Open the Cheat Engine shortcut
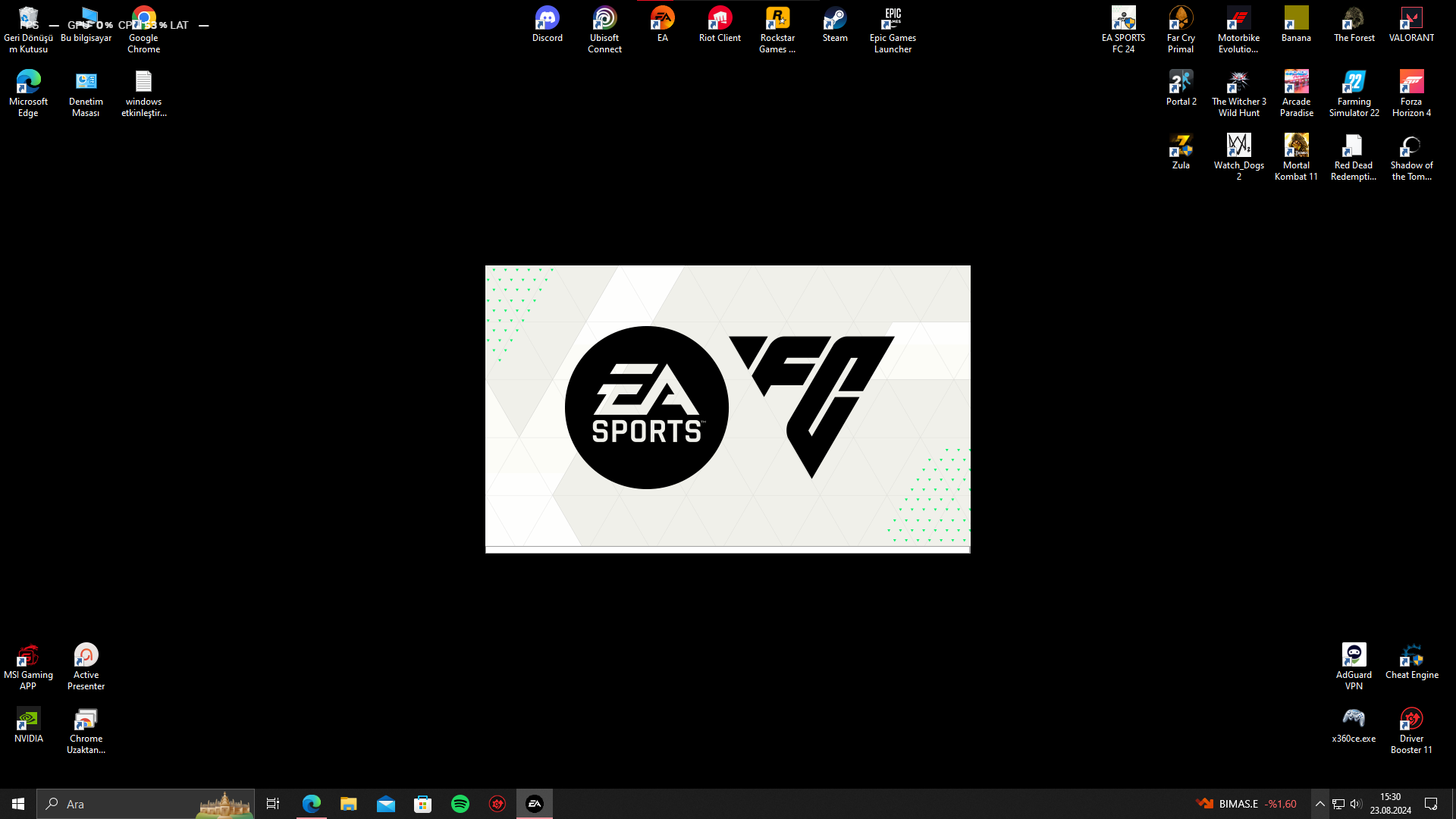 click(1411, 656)
